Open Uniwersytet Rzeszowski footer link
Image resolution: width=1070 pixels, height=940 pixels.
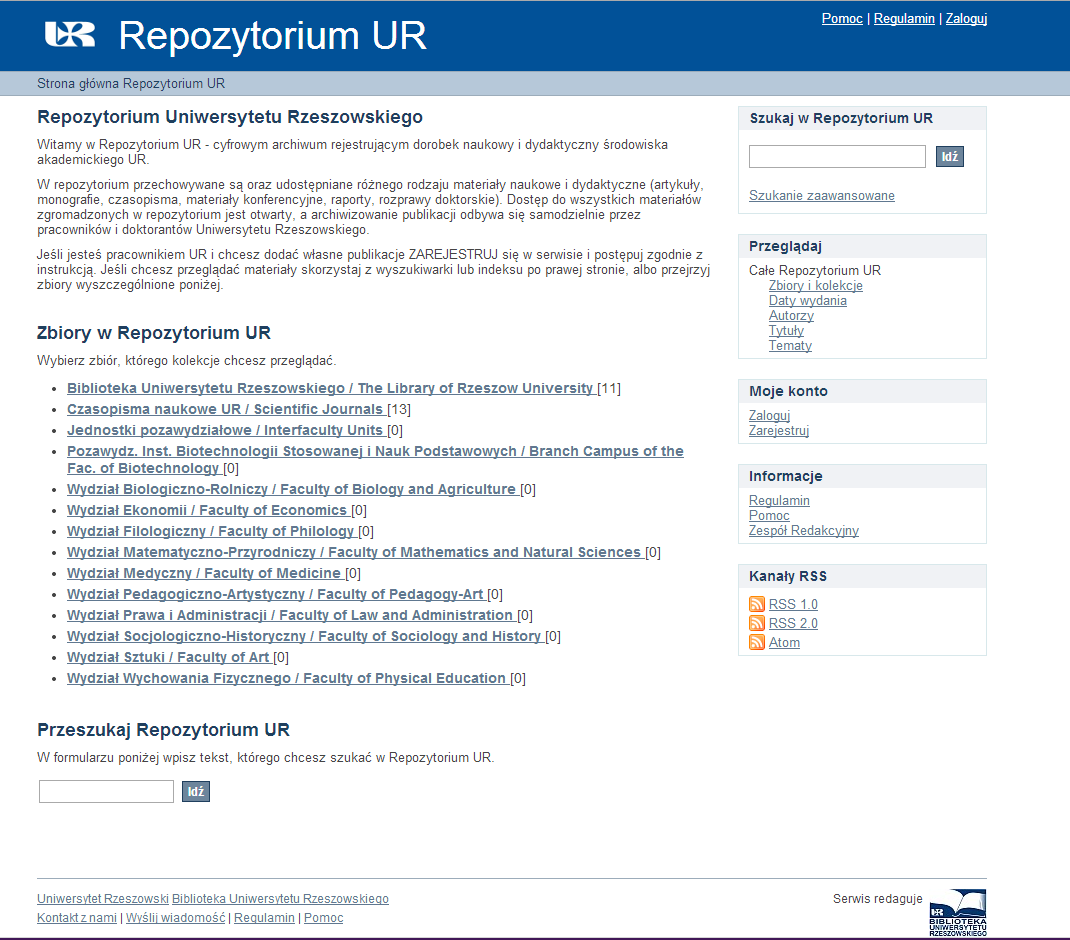point(102,899)
